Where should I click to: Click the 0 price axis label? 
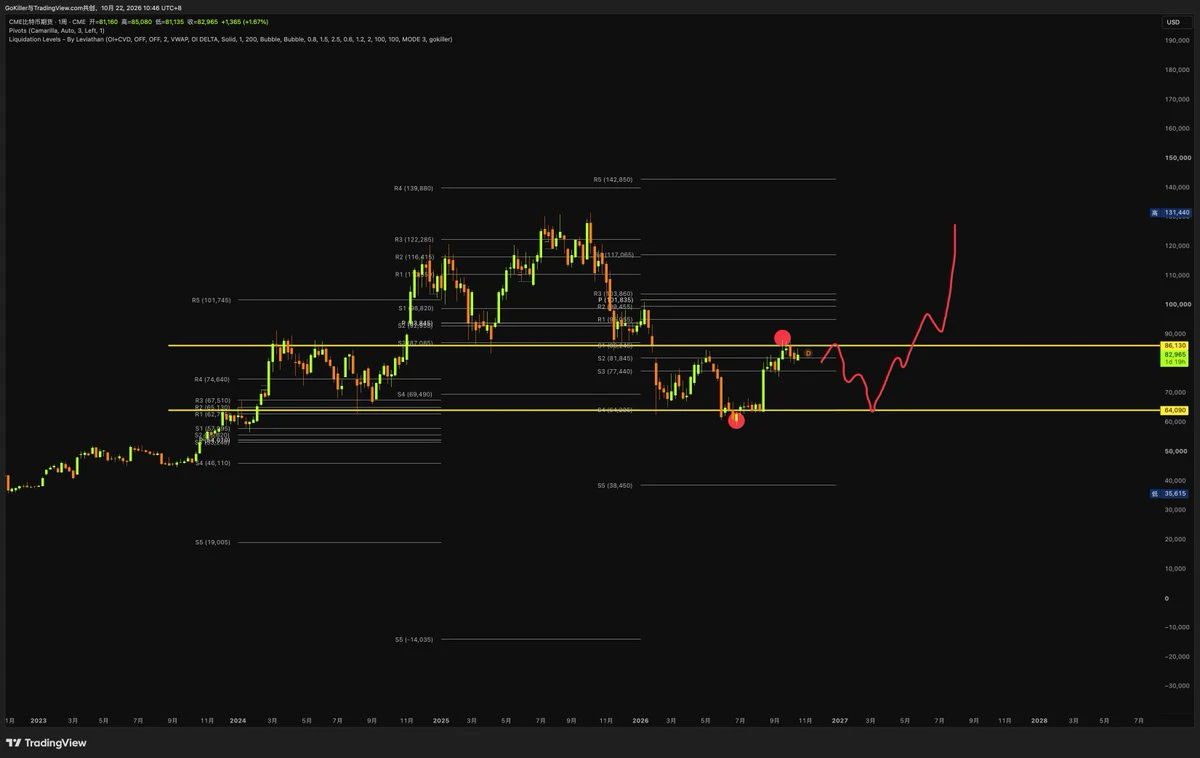[1166, 598]
